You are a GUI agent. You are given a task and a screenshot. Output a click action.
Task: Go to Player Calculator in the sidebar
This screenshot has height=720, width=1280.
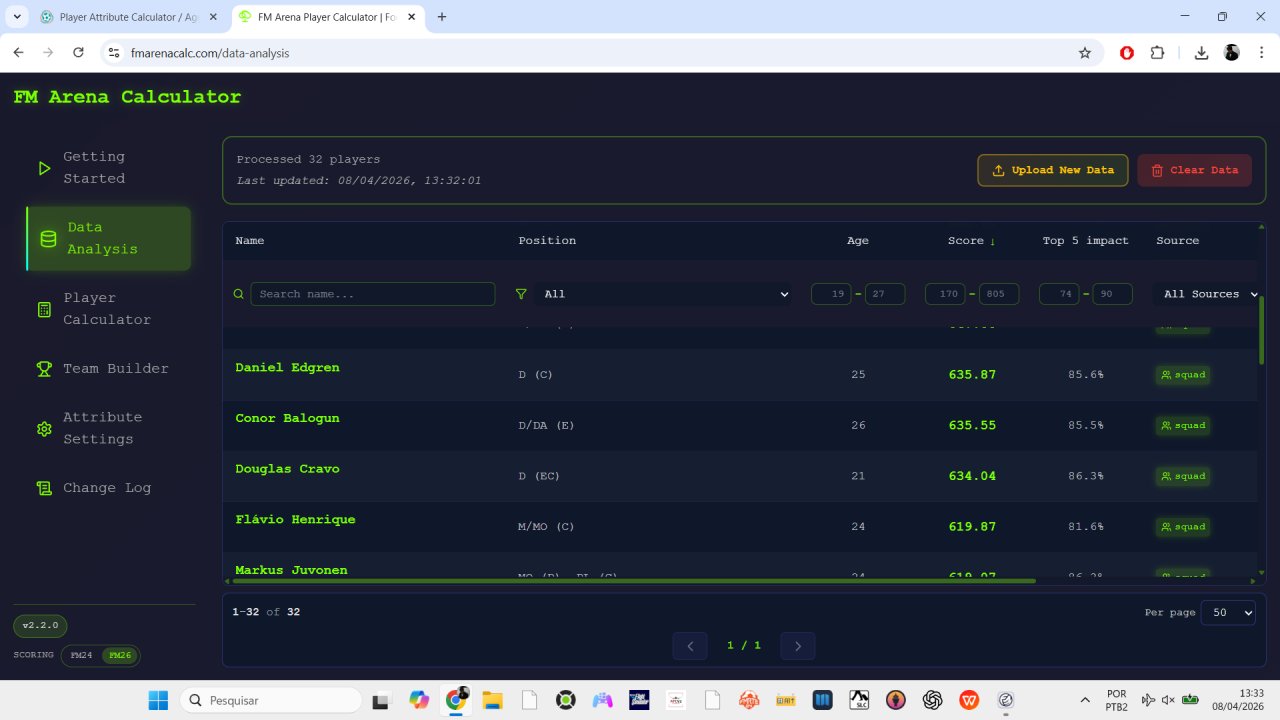coord(108,309)
